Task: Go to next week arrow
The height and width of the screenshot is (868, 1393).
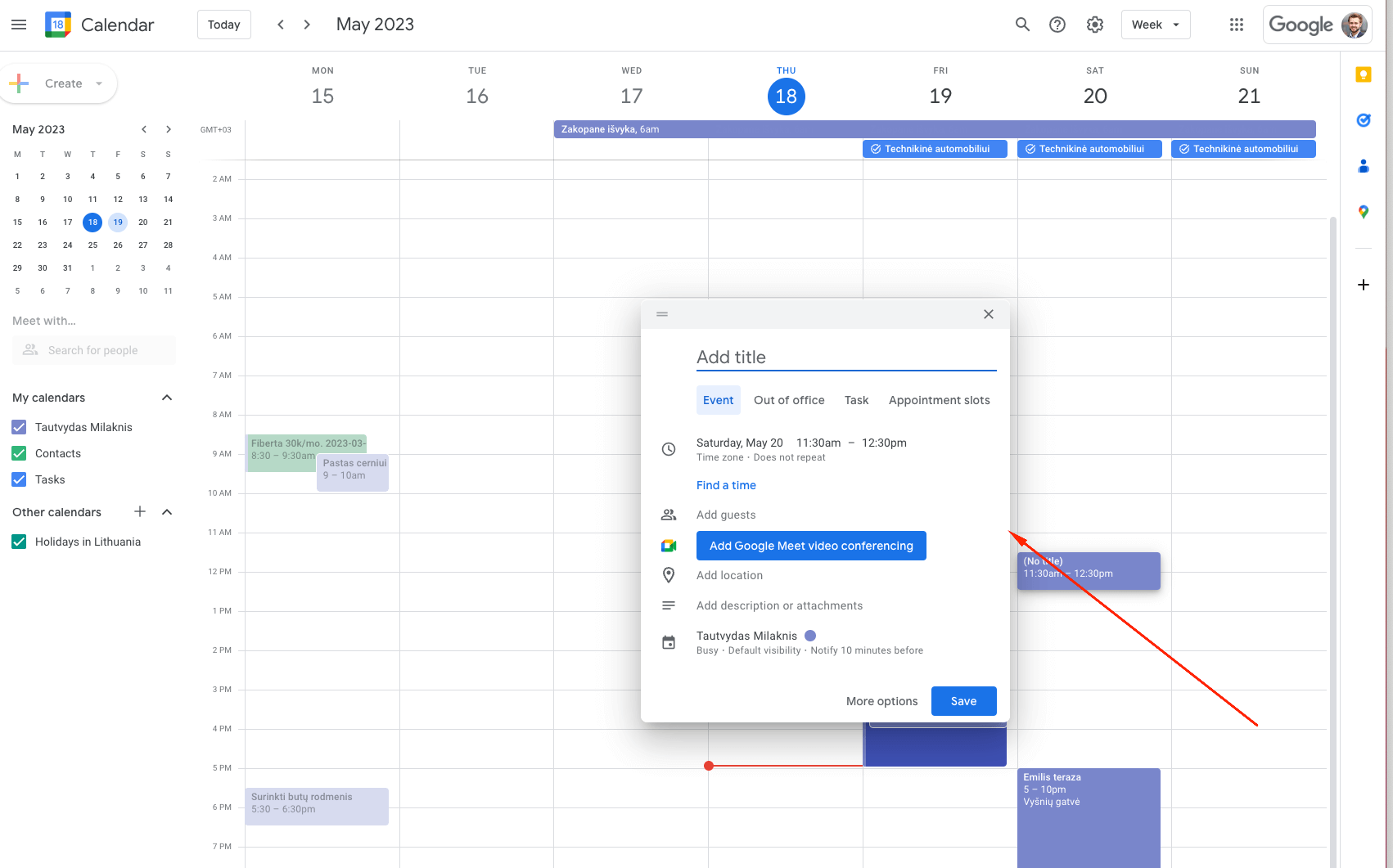Action: tap(307, 25)
